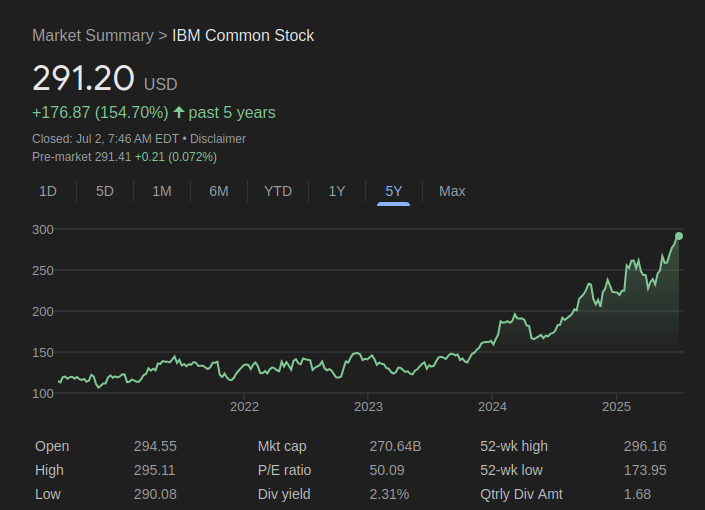Click the green up-arrow icon beside percent change
This screenshot has height=510, width=705.
click(179, 112)
